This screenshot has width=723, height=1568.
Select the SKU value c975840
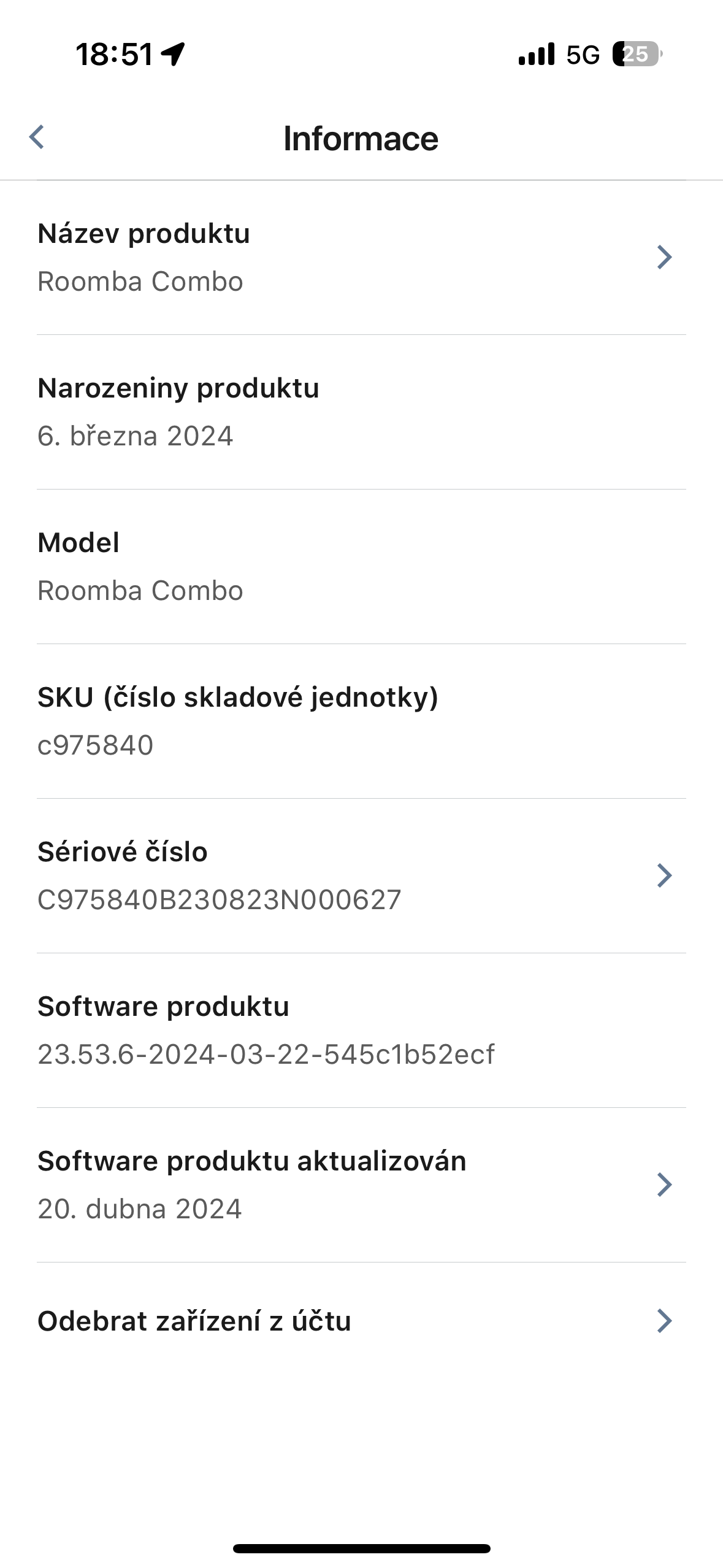(x=96, y=745)
